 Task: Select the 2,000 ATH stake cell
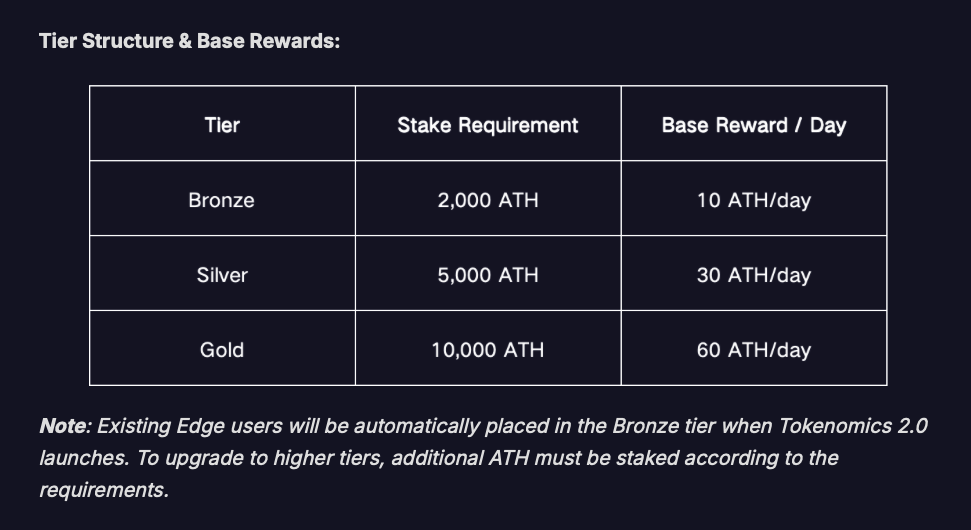click(x=488, y=198)
